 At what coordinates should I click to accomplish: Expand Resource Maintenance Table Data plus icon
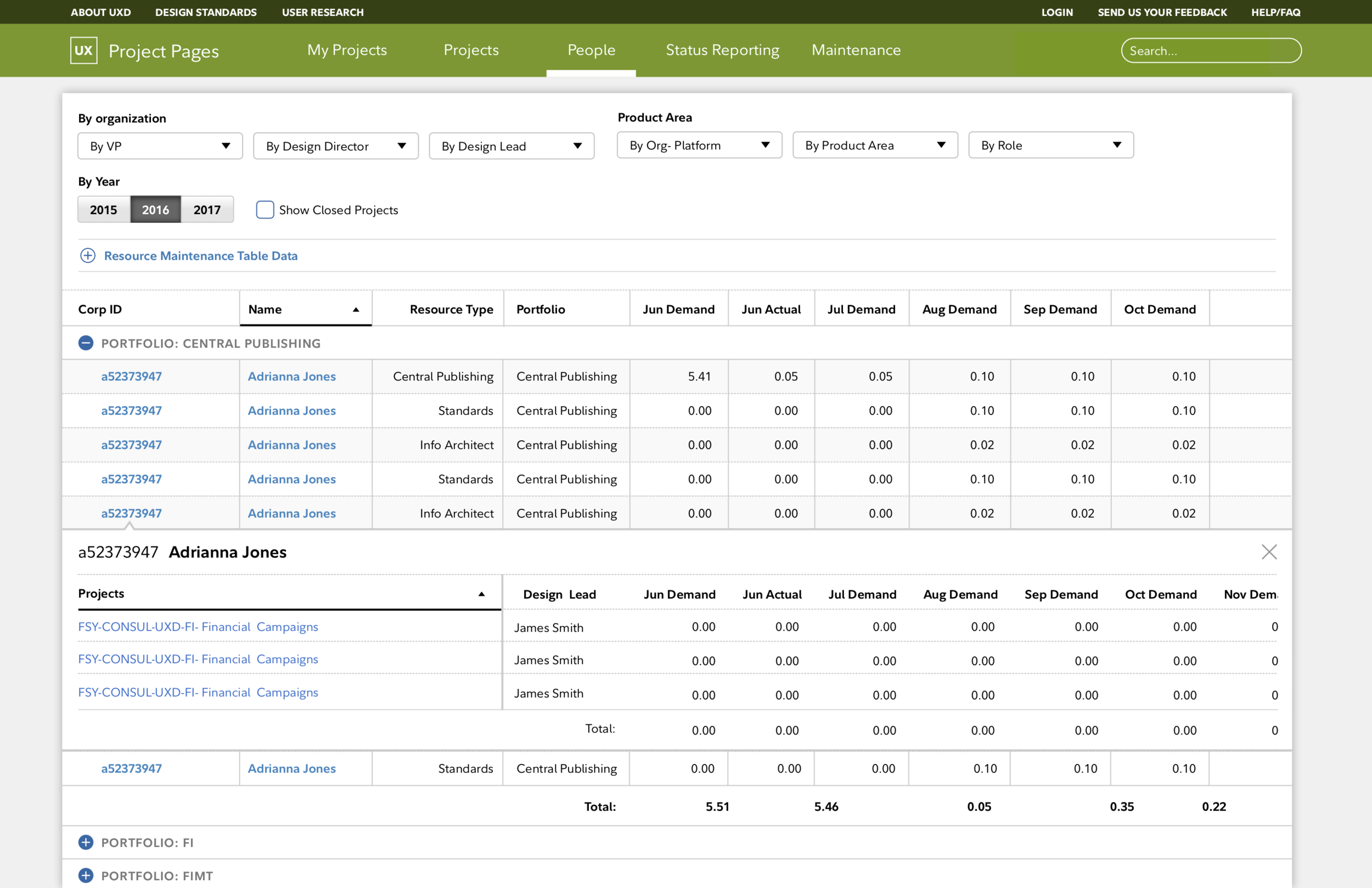coord(88,255)
